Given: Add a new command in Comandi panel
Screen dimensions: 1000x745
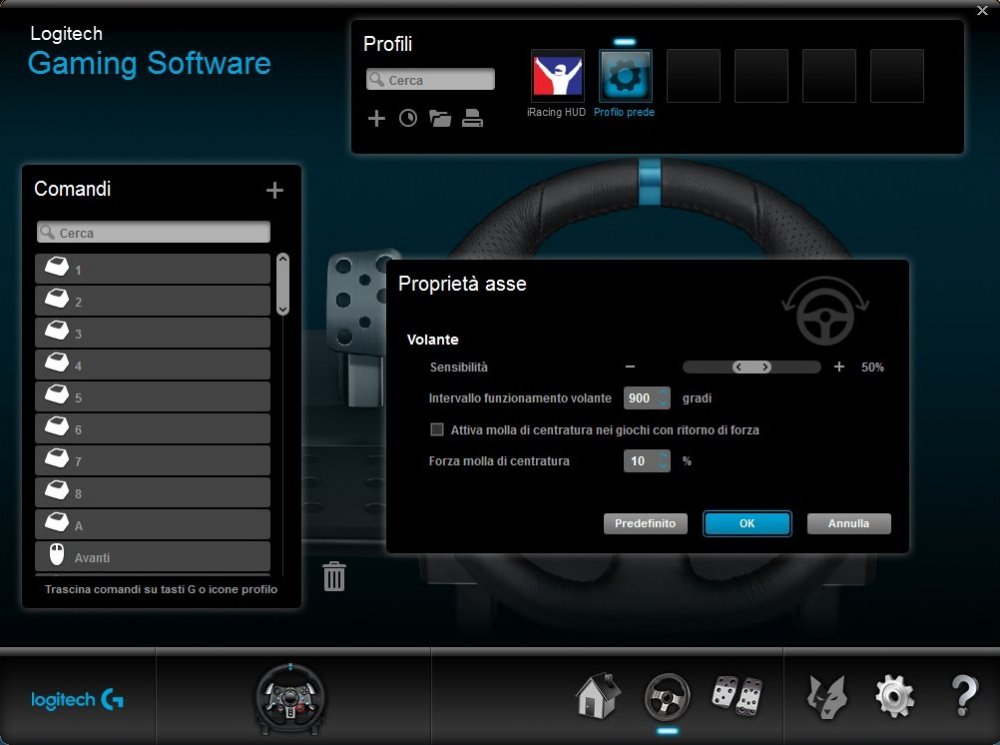Looking at the screenshot, I should tap(275, 190).
